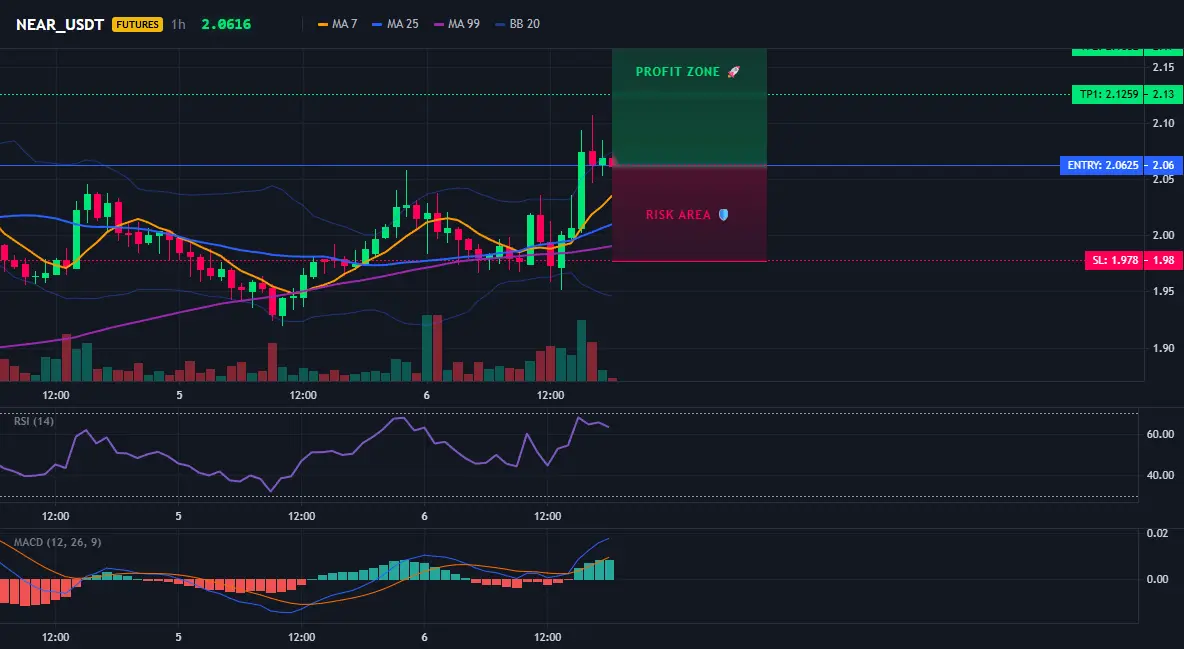
Task: Click the 2.13 green price axis tag
Action: click(1163, 94)
